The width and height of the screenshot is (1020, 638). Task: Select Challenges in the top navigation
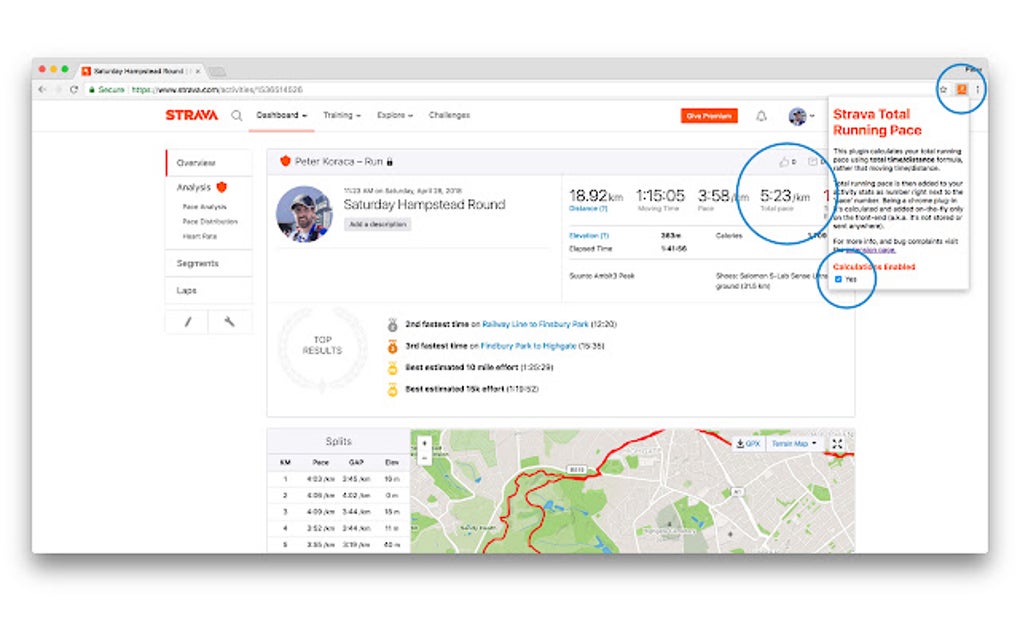[450, 115]
